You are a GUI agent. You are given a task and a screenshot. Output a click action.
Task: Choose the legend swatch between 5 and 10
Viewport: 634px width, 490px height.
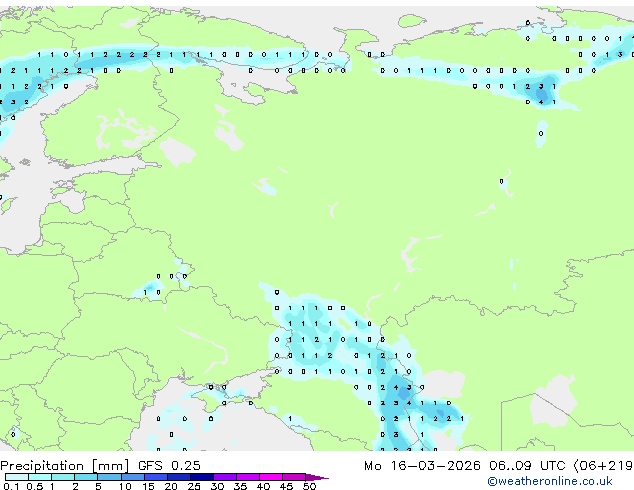[x=109, y=477]
